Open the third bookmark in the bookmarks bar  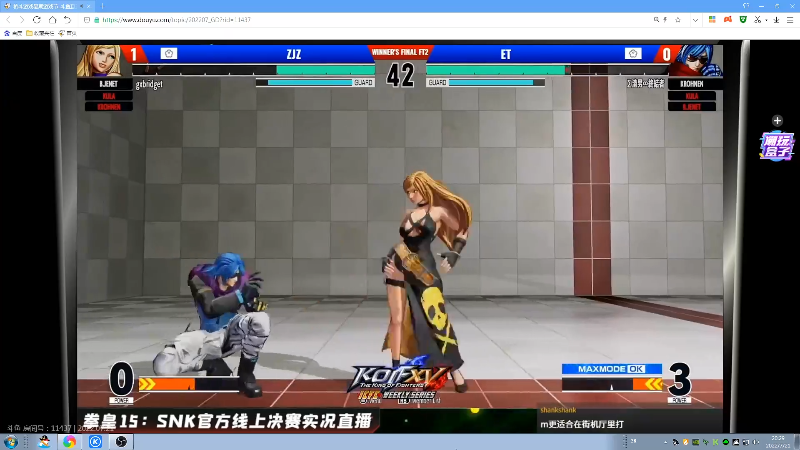click(x=67, y=33)
